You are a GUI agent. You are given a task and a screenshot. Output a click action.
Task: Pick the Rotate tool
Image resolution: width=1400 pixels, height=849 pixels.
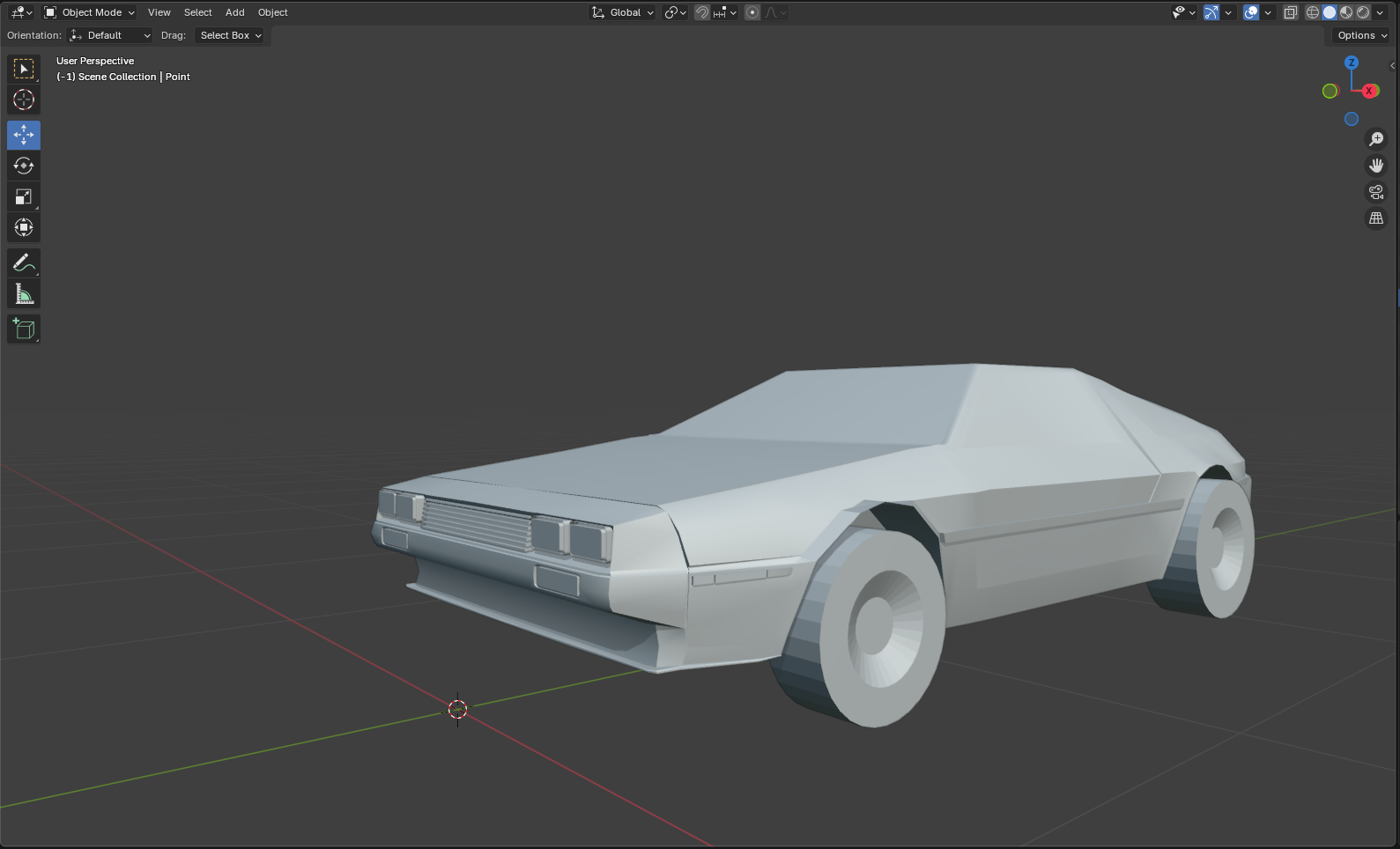(x=24, y=166)
